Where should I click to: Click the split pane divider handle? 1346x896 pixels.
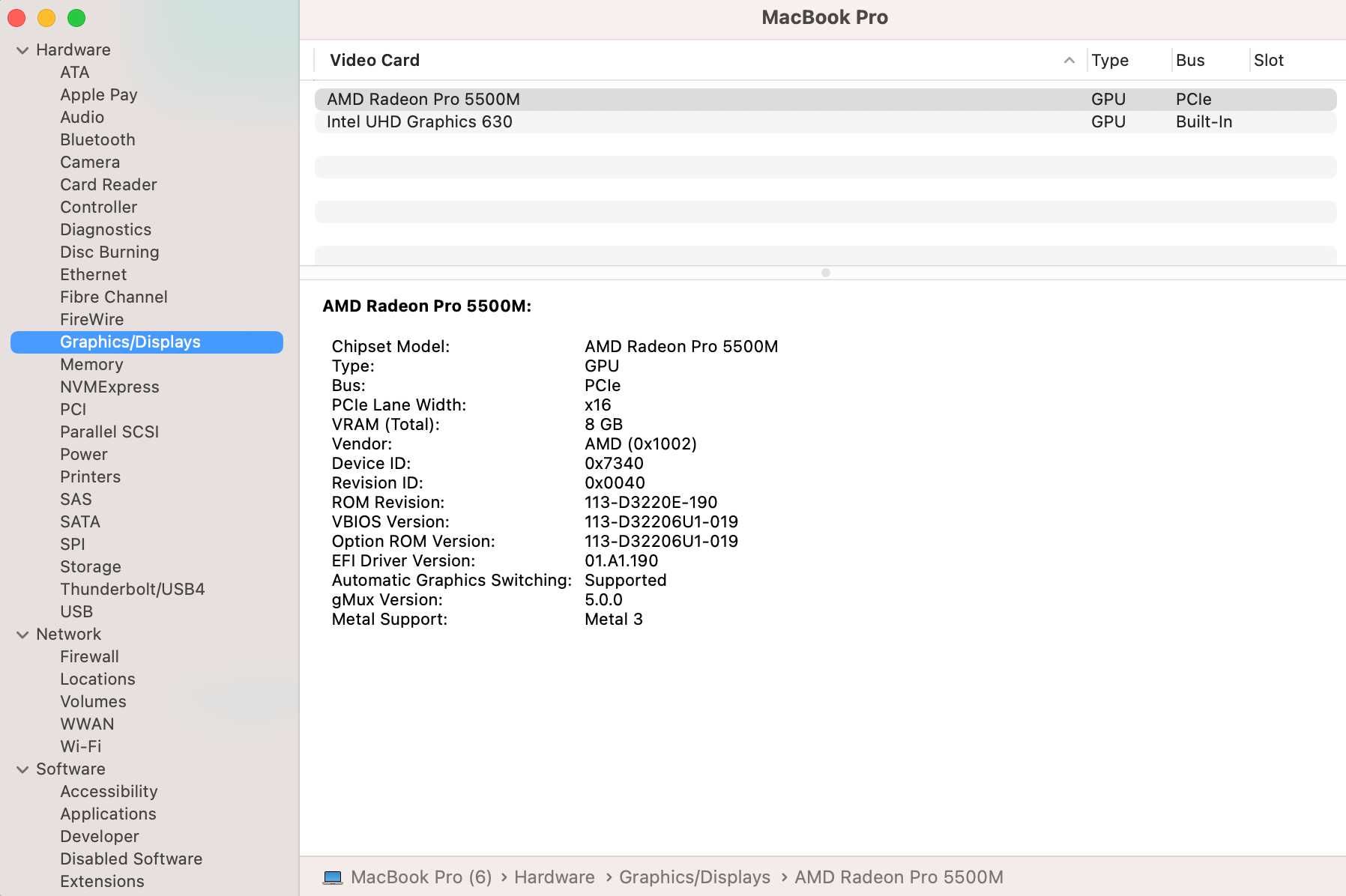coord(826,273)
